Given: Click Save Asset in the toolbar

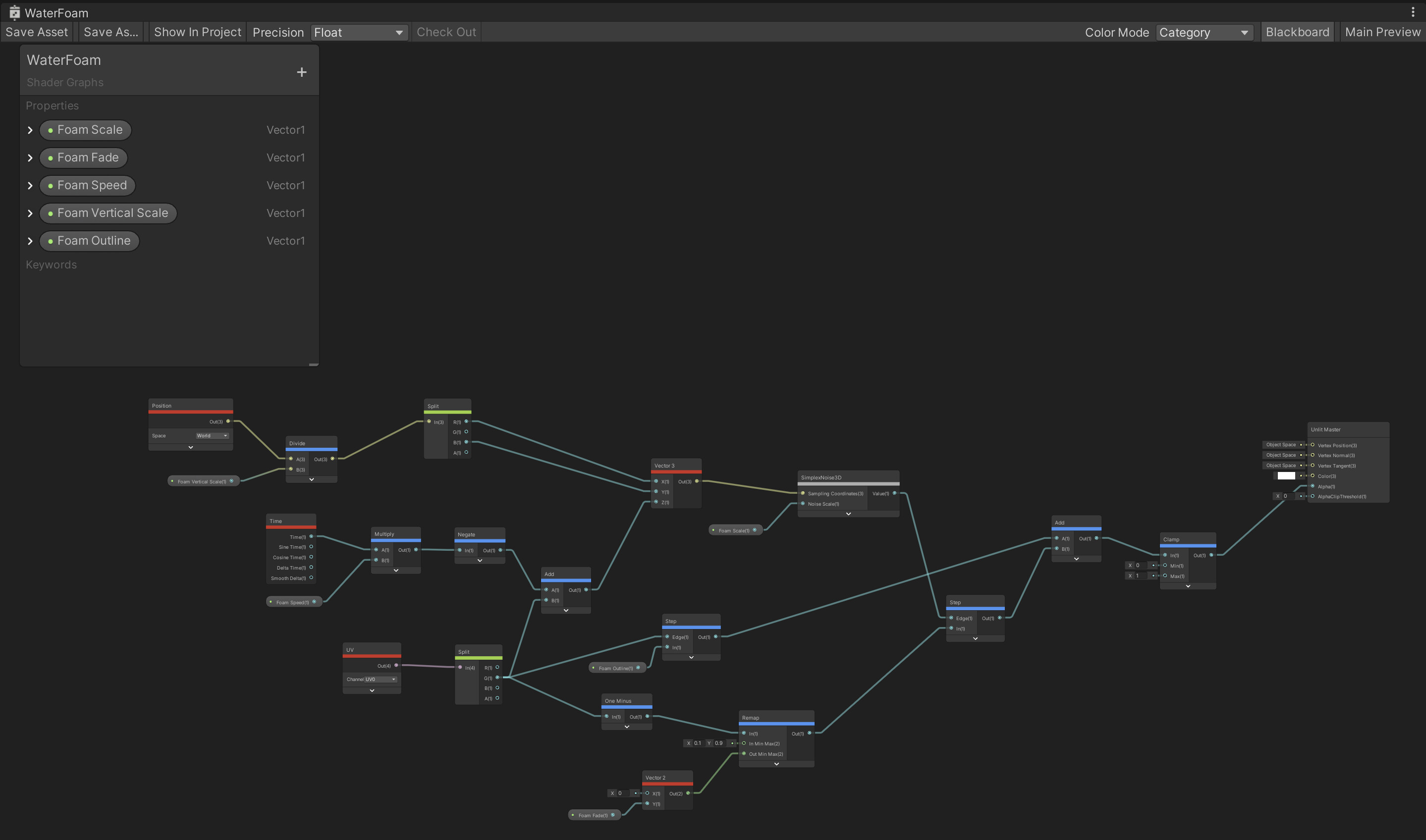Looking at the screenshot, I should (37, 32).
